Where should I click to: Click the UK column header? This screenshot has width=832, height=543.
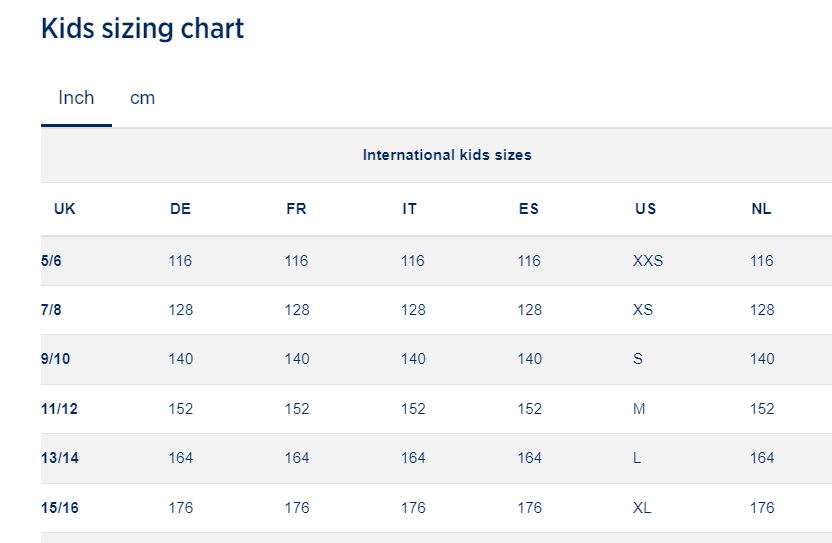65,209
